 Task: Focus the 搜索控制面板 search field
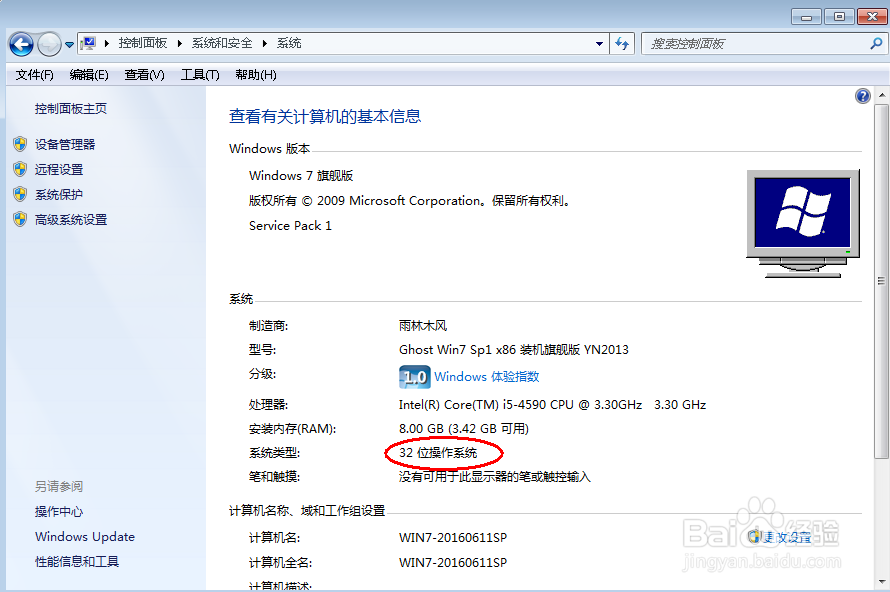[755, 44]
